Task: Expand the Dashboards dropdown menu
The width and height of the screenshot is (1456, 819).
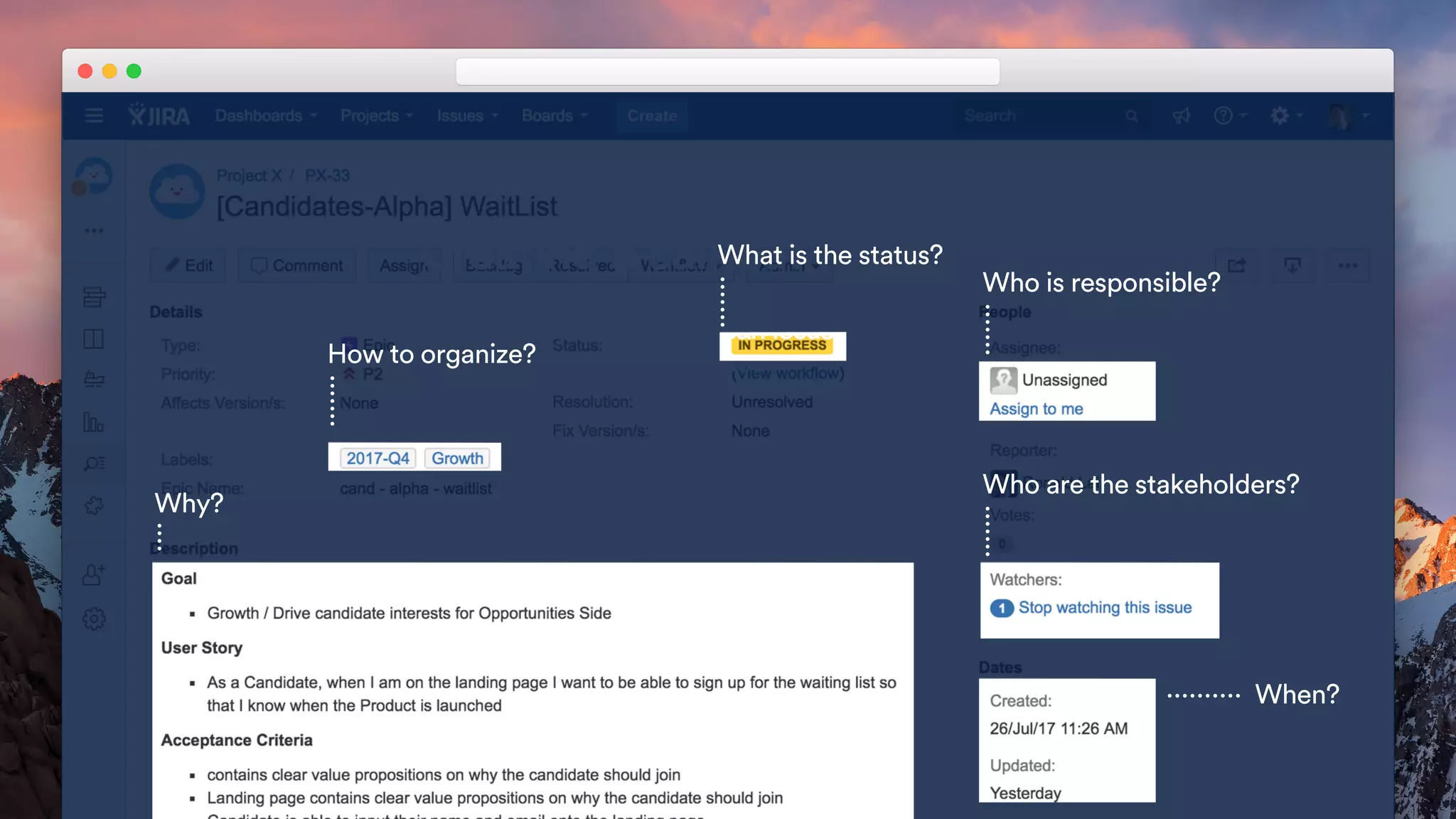Action: (266, 115)
